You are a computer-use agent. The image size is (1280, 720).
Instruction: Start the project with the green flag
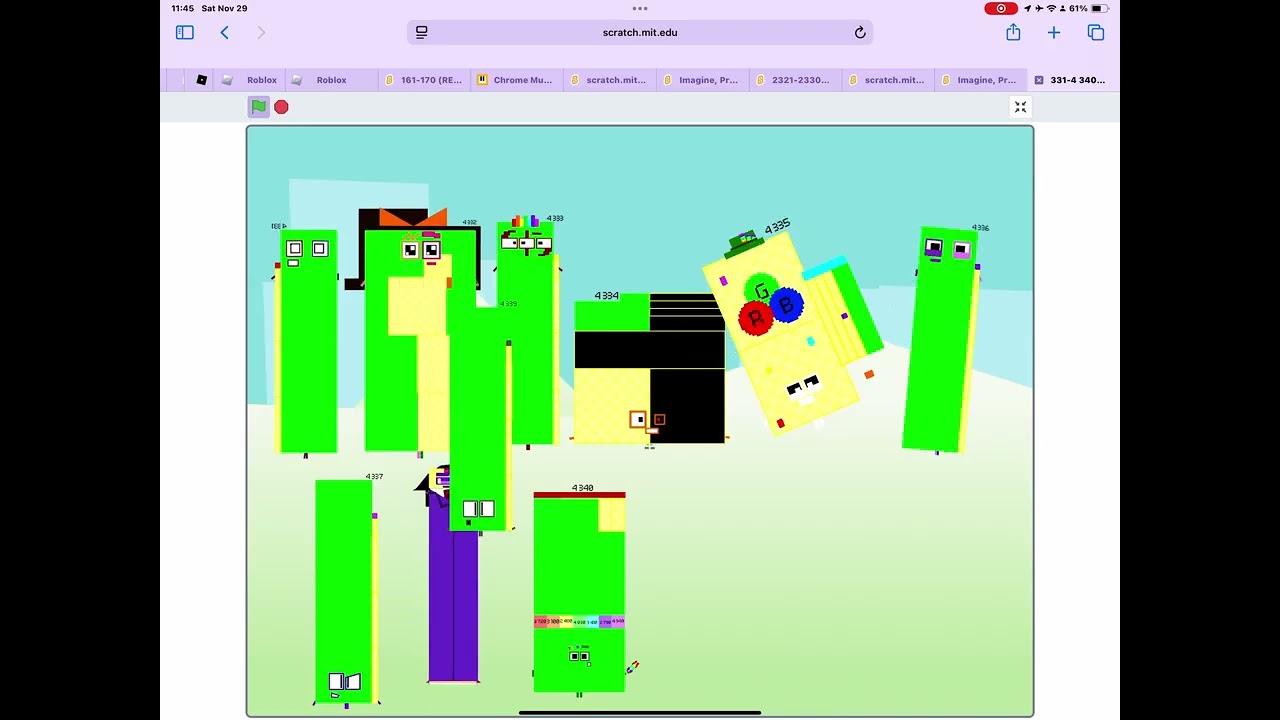(259, 107)
